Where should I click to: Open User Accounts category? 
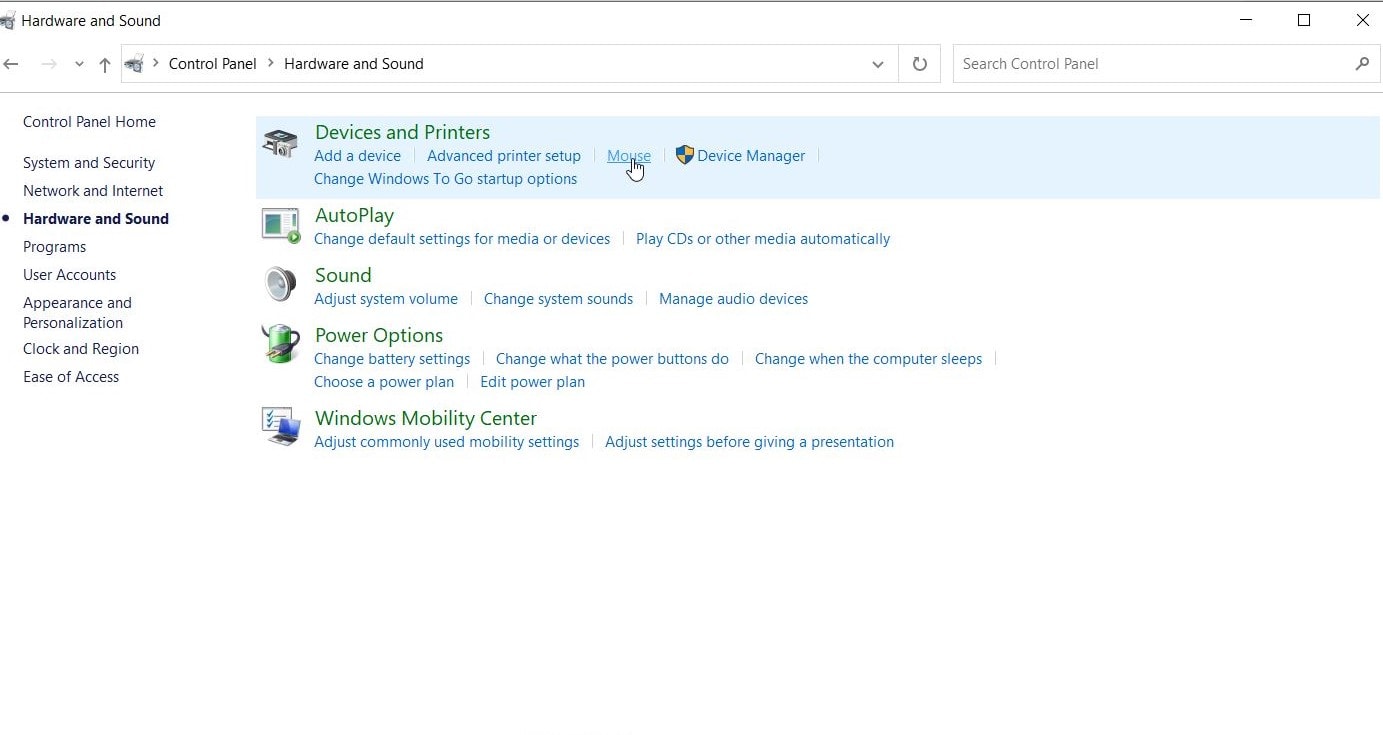[70, 275]
